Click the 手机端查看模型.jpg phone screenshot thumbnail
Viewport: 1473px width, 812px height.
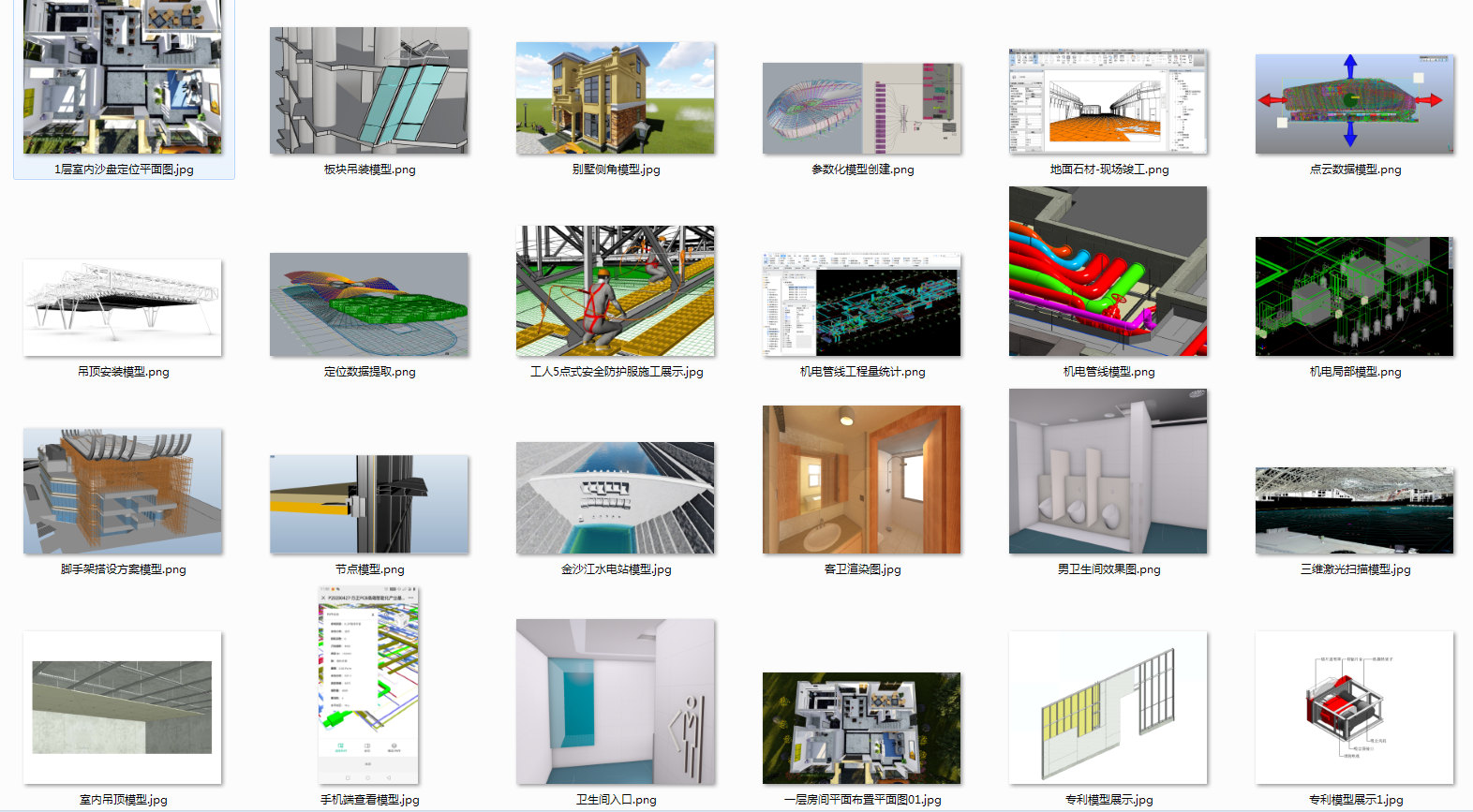pos(369,686)
